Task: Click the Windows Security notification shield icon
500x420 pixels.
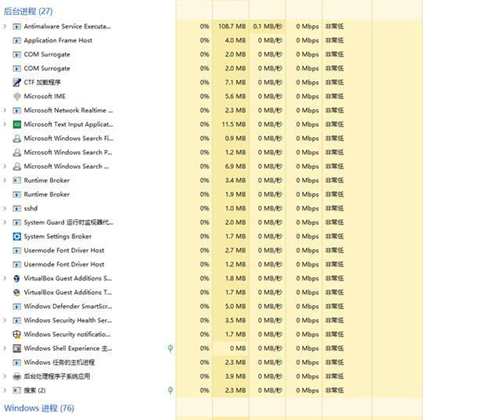Action: 17,334
